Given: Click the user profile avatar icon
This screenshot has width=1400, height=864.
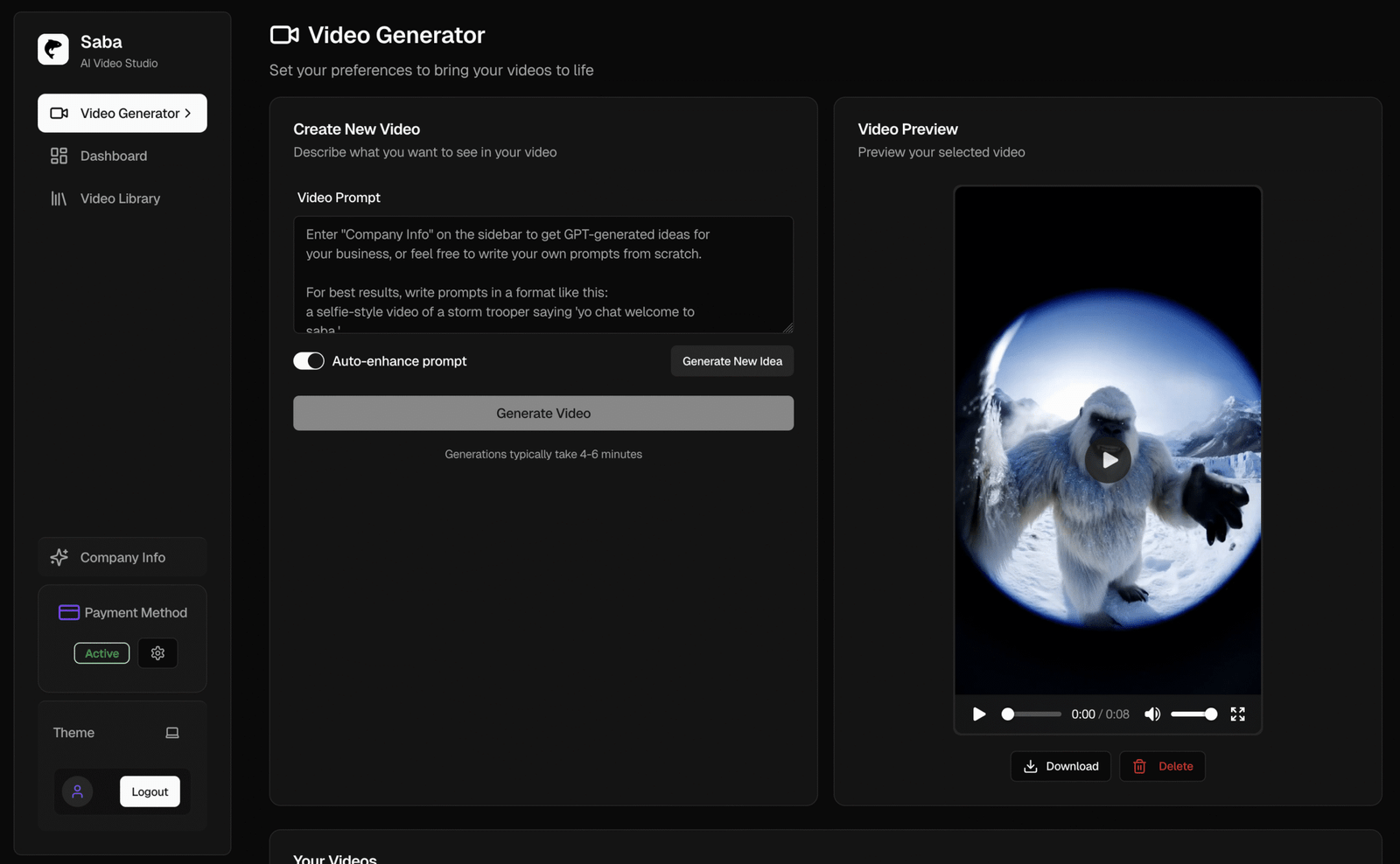Looking at the screenshot, I should pos(77,791).
